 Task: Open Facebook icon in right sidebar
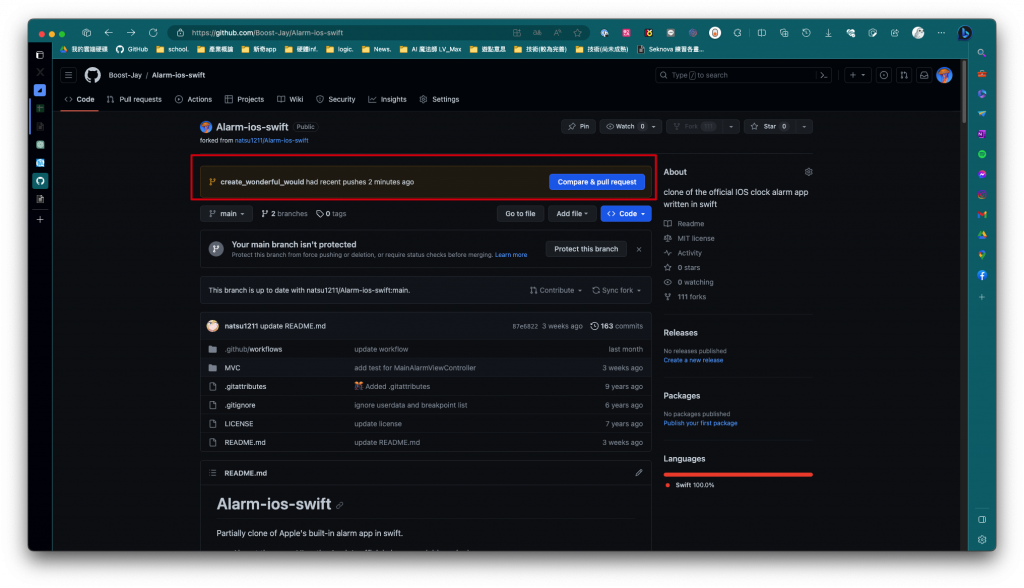[x=982, y=276]
